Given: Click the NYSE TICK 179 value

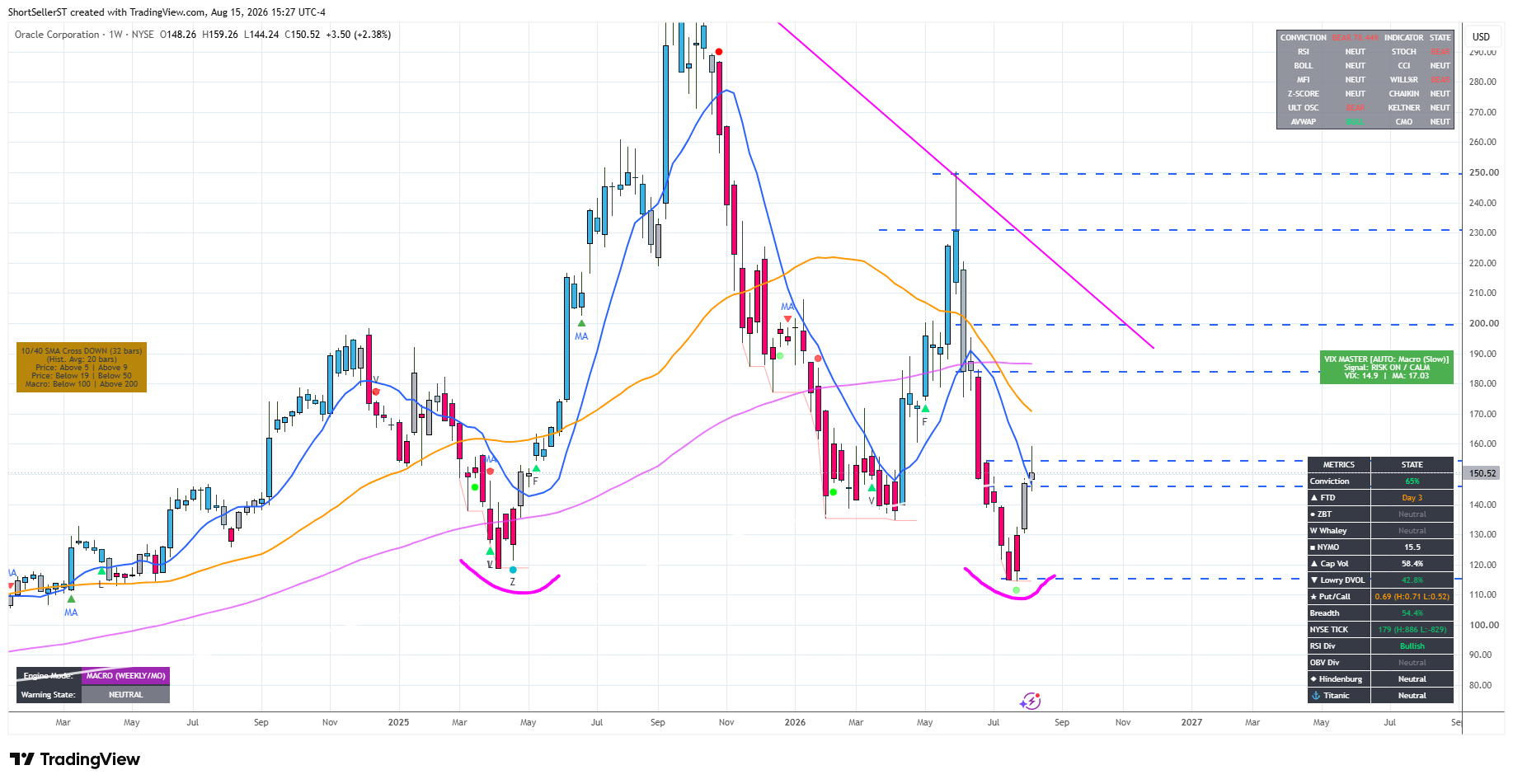Looking at the screenshot, I should point(1412,630).
